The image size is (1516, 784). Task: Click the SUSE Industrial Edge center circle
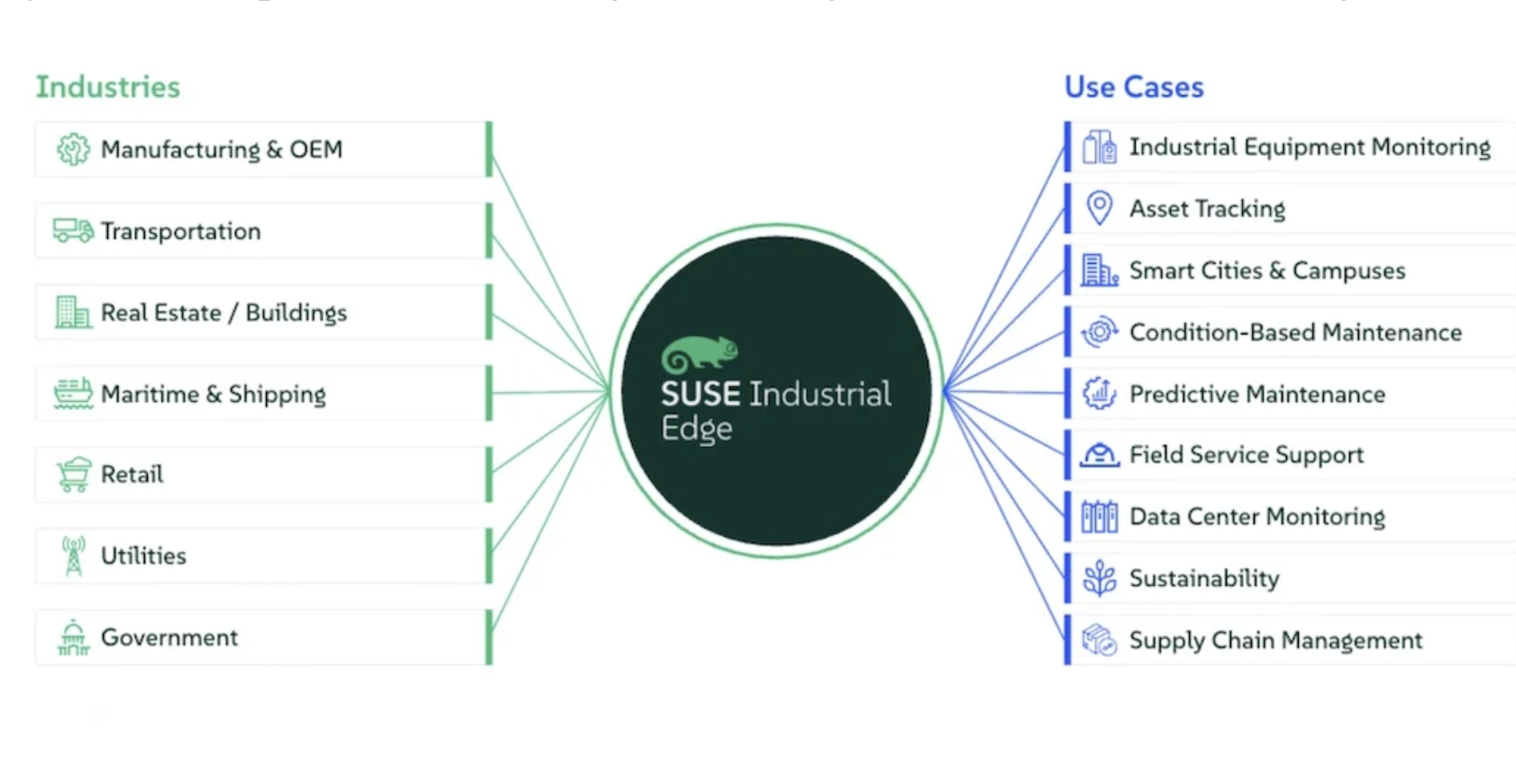(x=776, y=487)
